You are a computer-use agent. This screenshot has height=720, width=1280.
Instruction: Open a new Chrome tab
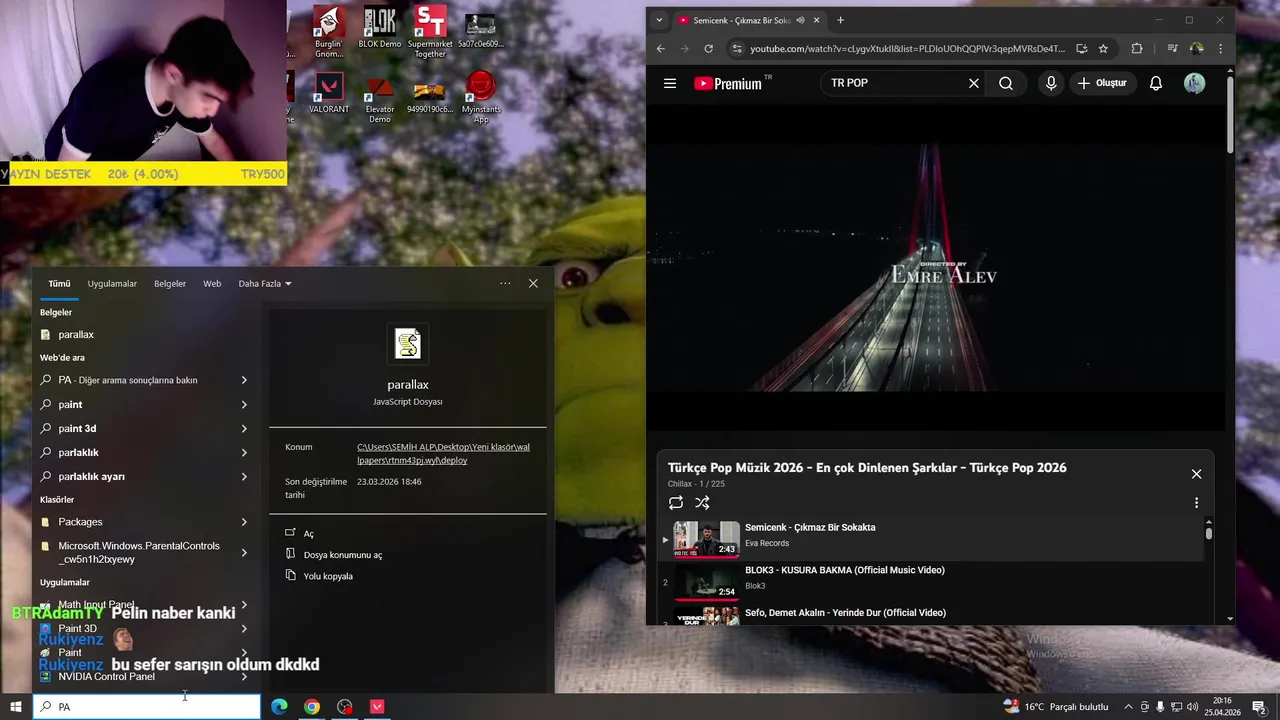point(840,20)
